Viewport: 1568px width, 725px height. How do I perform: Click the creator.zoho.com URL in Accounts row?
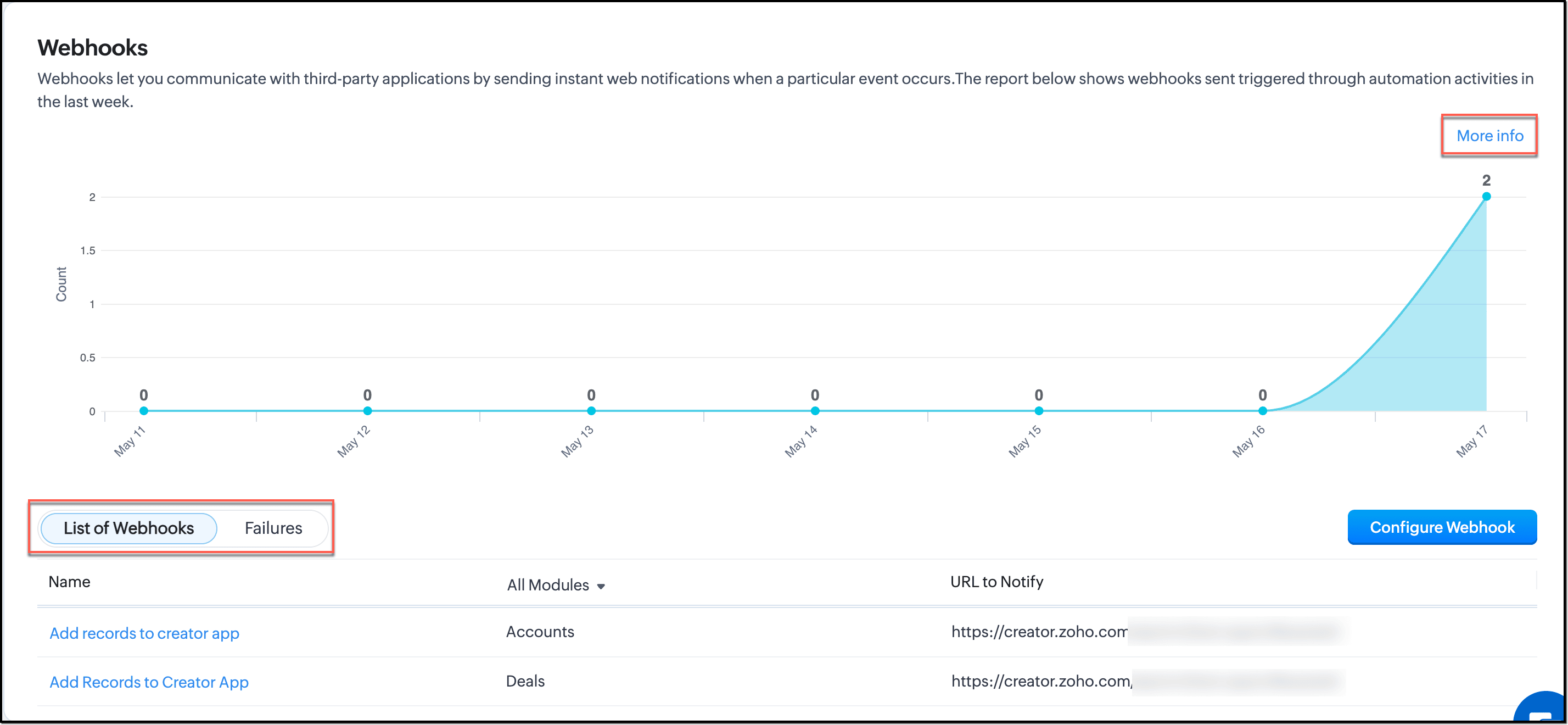pyautogui.click(x=1039, y=632)
